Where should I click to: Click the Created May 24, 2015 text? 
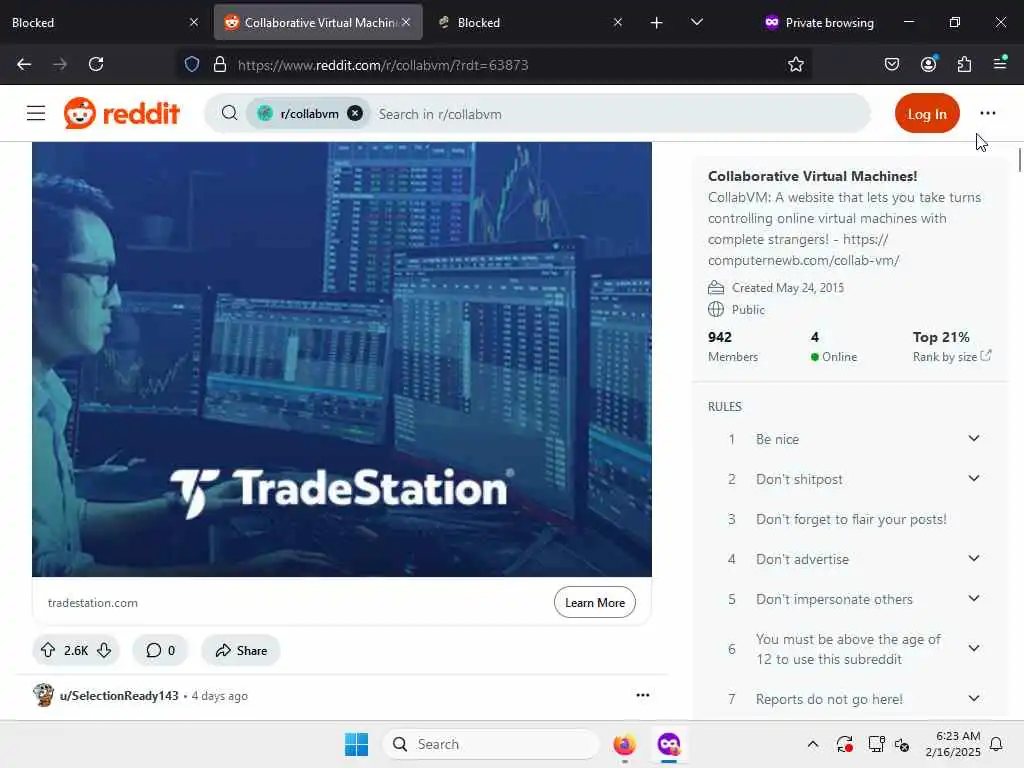coord(788,287)
